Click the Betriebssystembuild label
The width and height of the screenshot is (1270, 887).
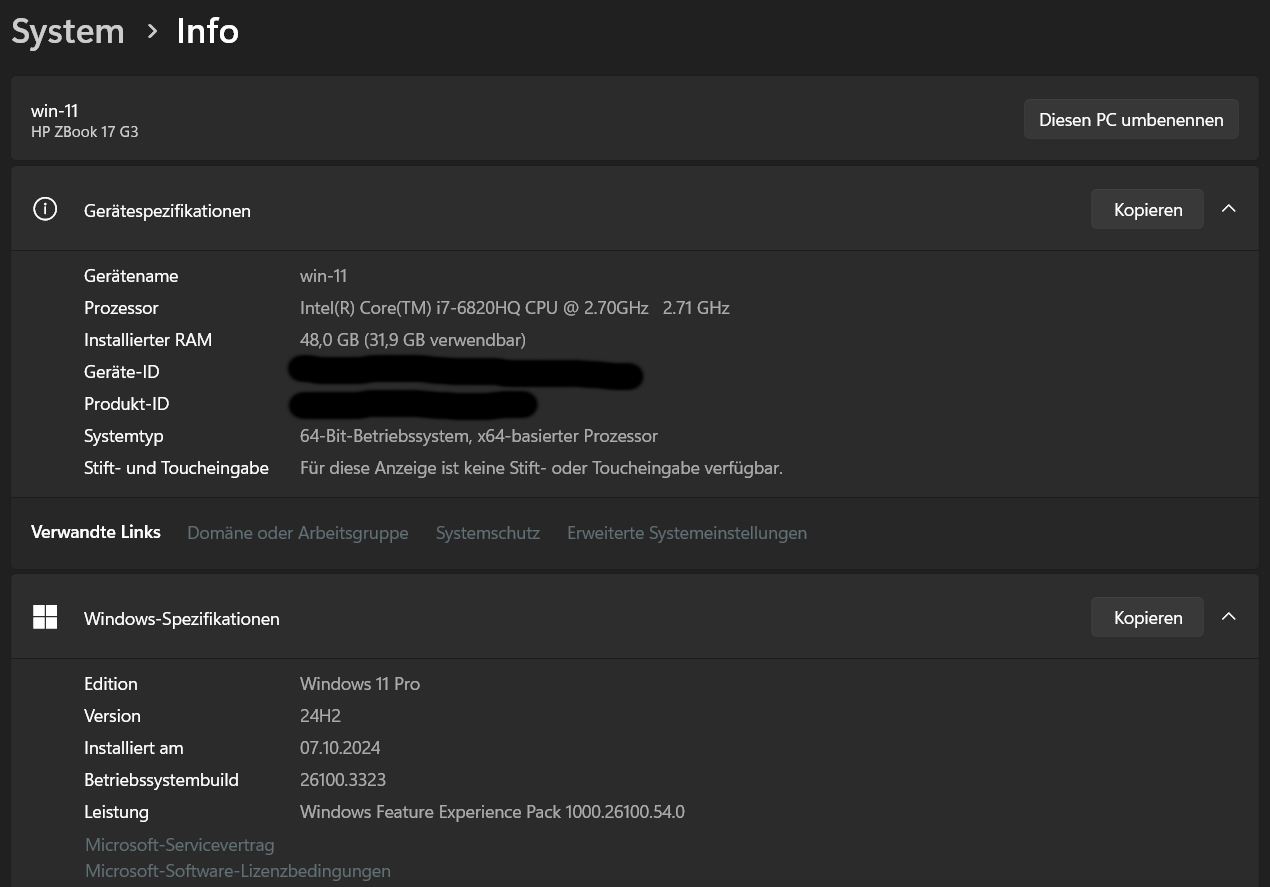[x=161, y=780]
